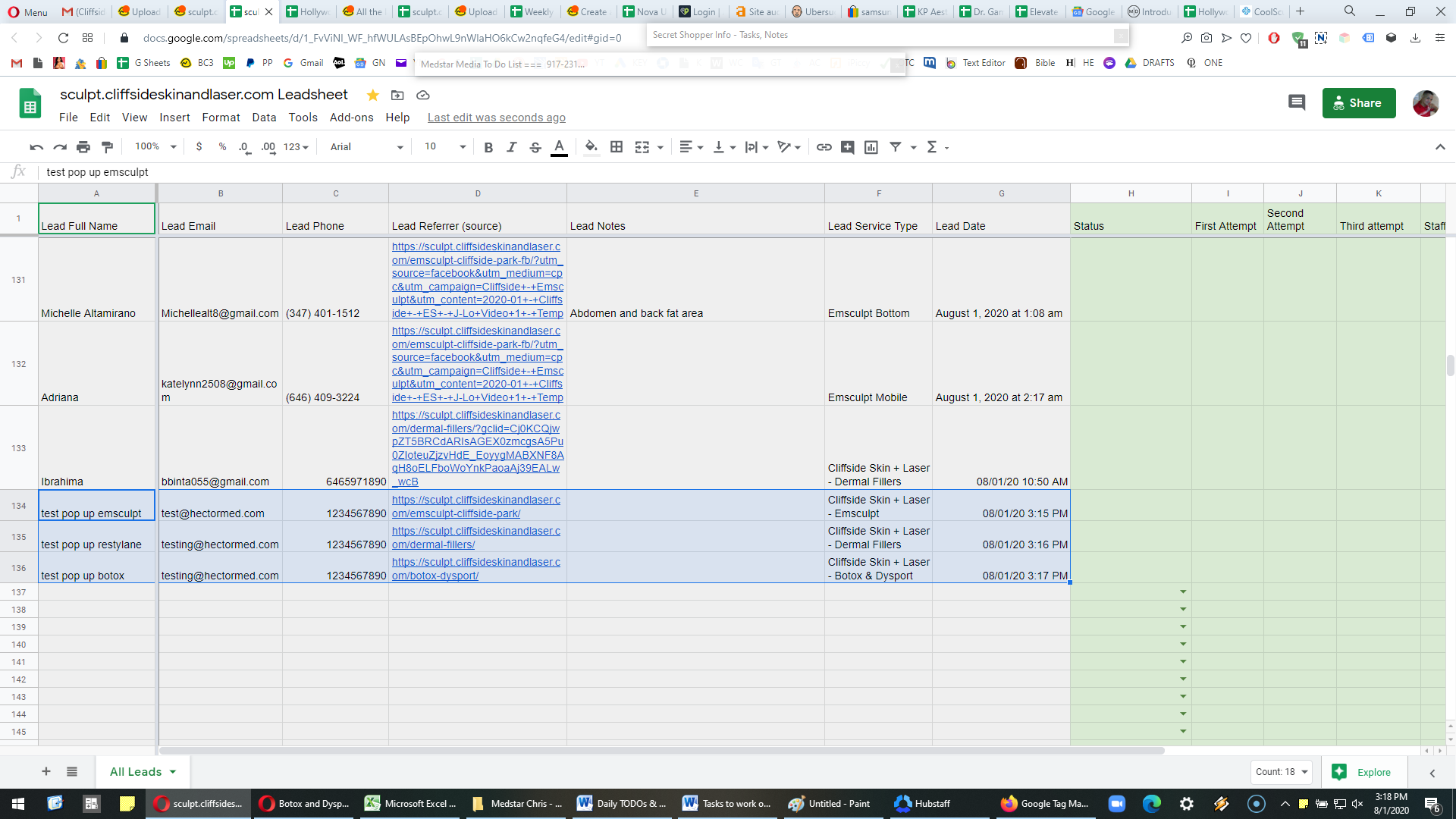Screen dimensions: 1456x819
Task: Open the fill color bucket tool
Action: pyautogui.click(x=591, y=147)
